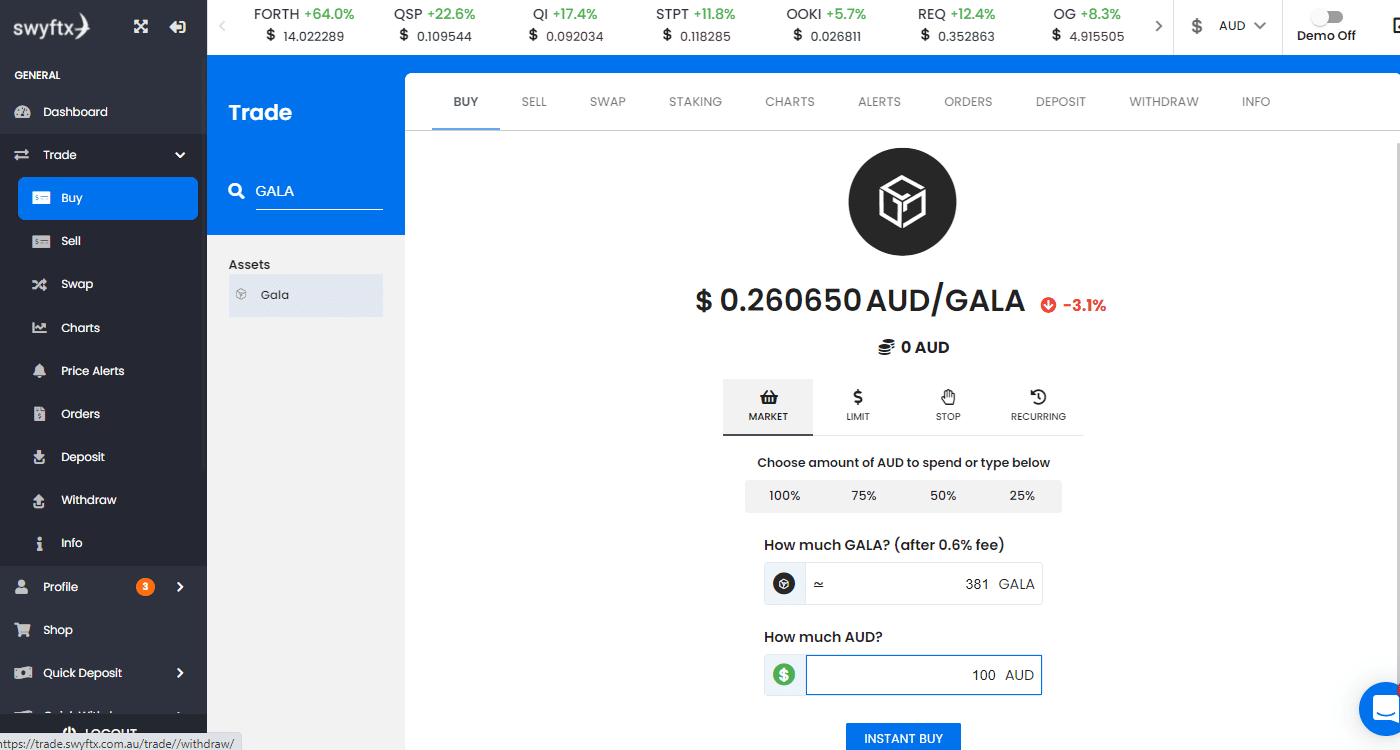Image resolution: width=1400 pixels, height=750 pixels.
Task: Click the GALA search field
Action: point(319,191)
